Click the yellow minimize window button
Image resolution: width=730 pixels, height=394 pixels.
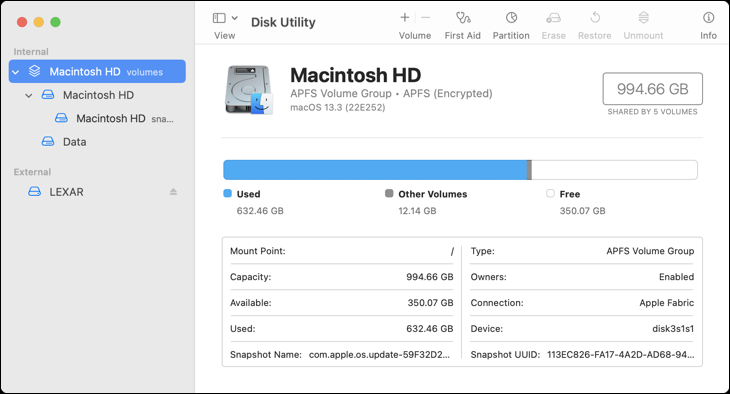click(x=39, y=22)
